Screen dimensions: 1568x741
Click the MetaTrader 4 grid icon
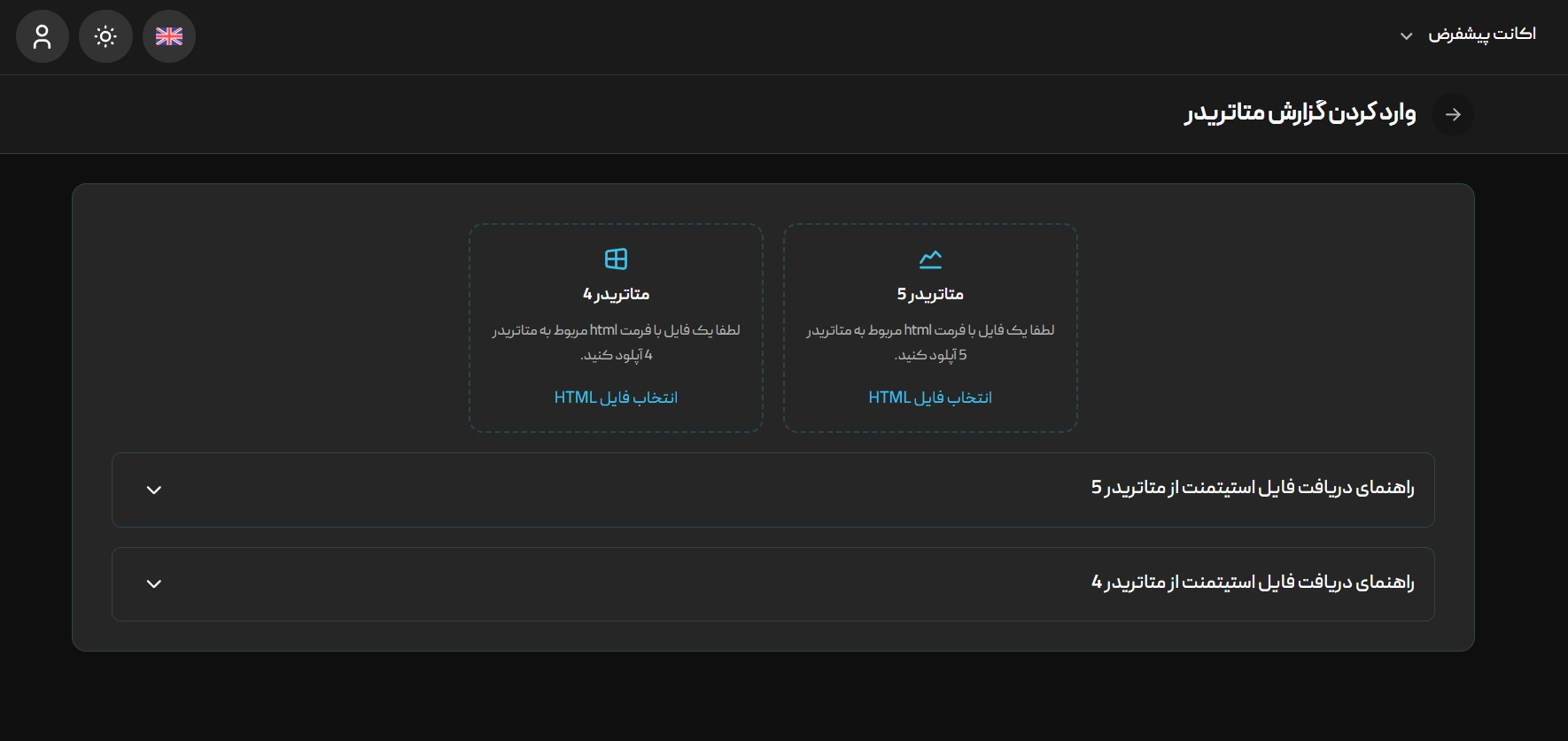point(616,259)
